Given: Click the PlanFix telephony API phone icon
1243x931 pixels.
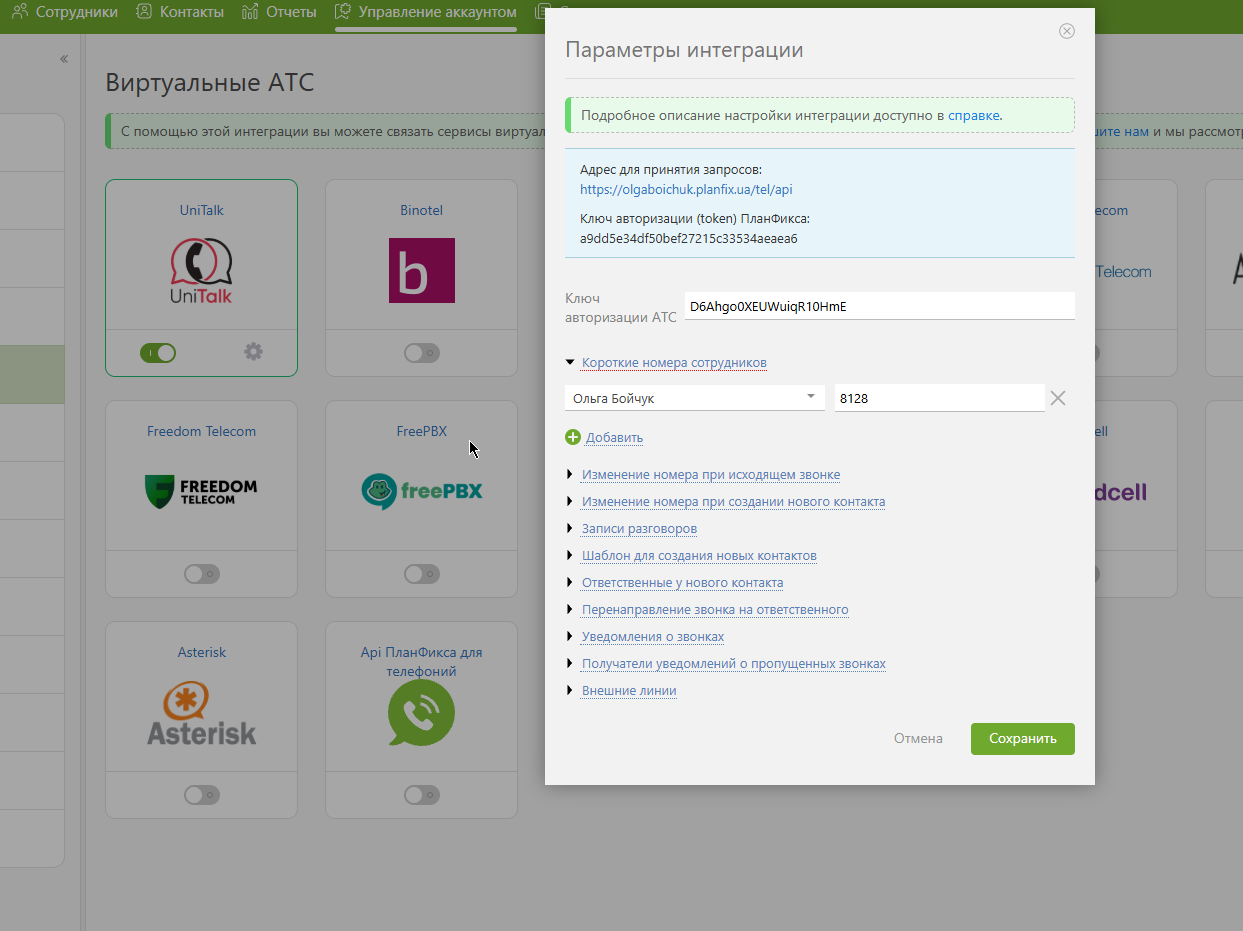Looking at the screenshot, I should click(421, 713).
